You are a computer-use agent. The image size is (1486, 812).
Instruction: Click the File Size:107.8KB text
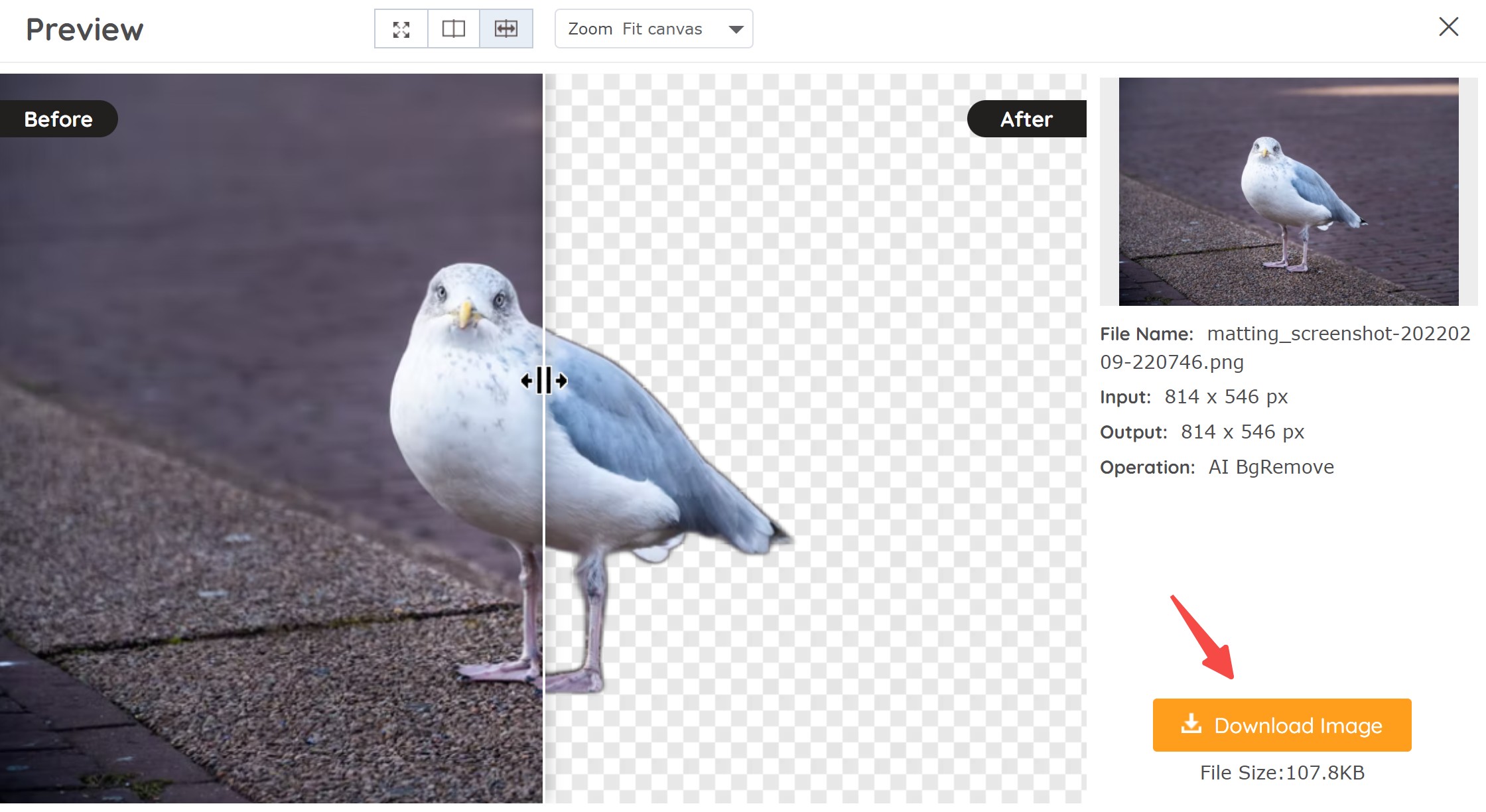point(1282,773)
